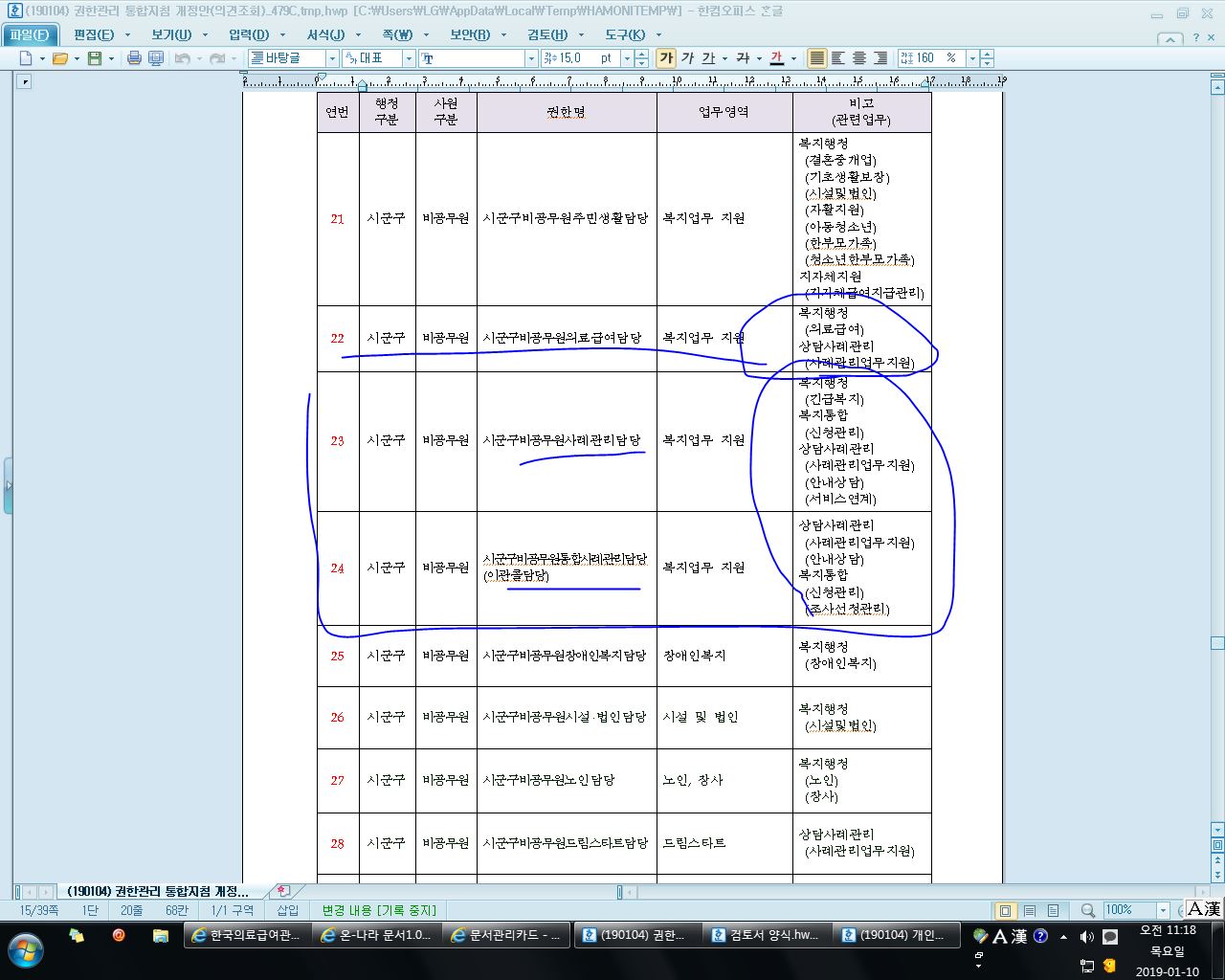Open the 100% zoom level dropdown
This screenshot has height=980, width=1225.
click(1163, 910)
